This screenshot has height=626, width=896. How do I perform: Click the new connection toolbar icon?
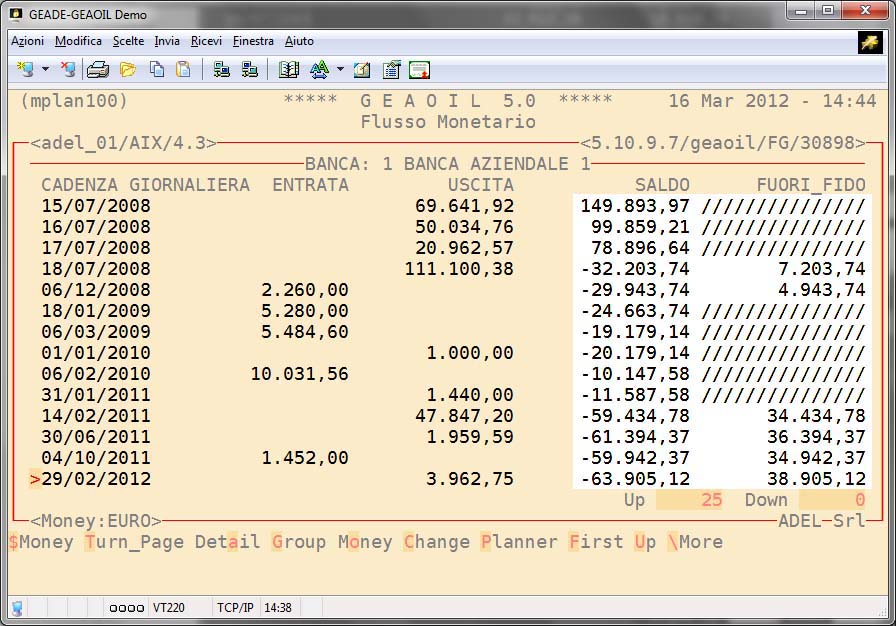point(25,70)
